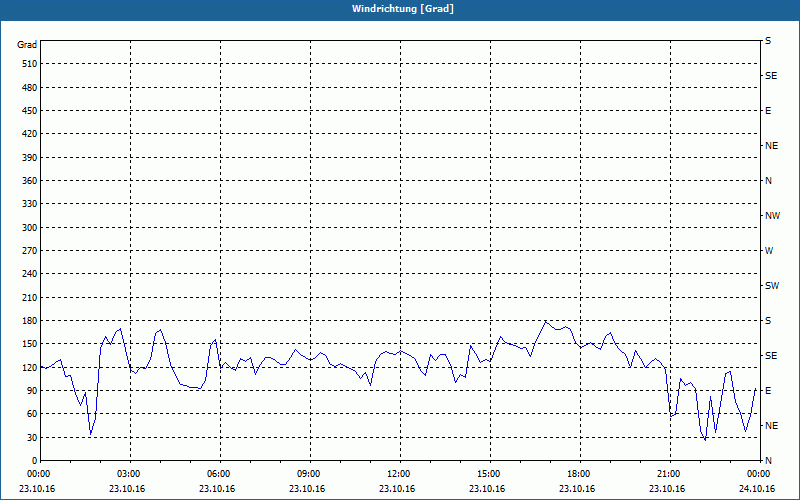Select NE compass label between 30 and 60 levels
This screenshot has width=800, height=500.
coord(771,426)
